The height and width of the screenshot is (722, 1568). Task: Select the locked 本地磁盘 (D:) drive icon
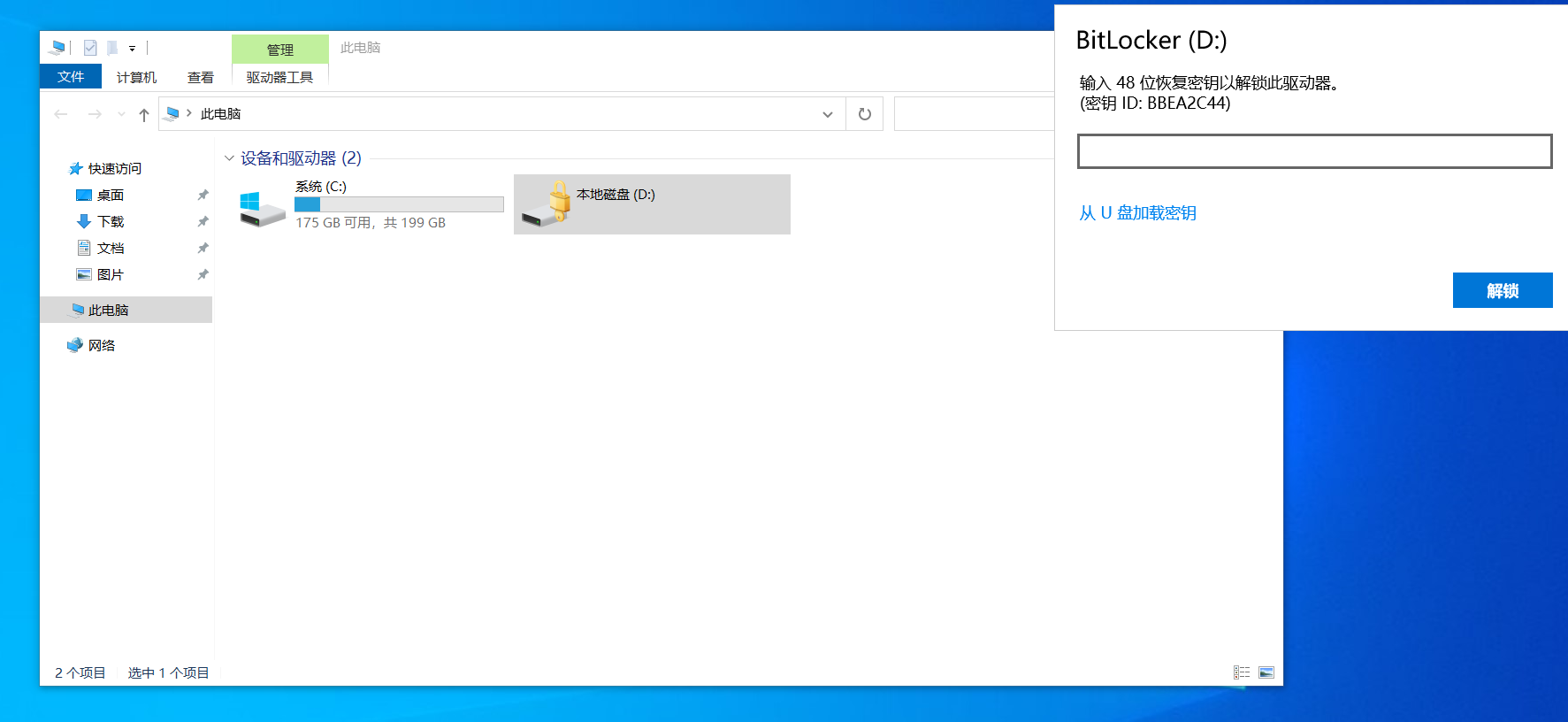pos(546,204)
